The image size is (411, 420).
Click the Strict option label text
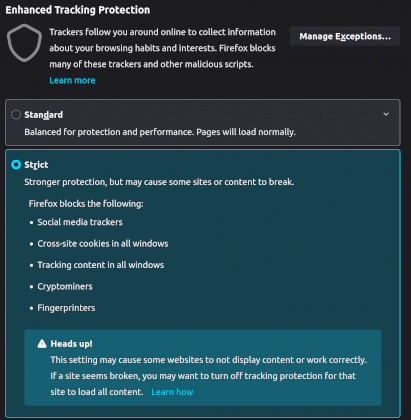tap(36, 165)
